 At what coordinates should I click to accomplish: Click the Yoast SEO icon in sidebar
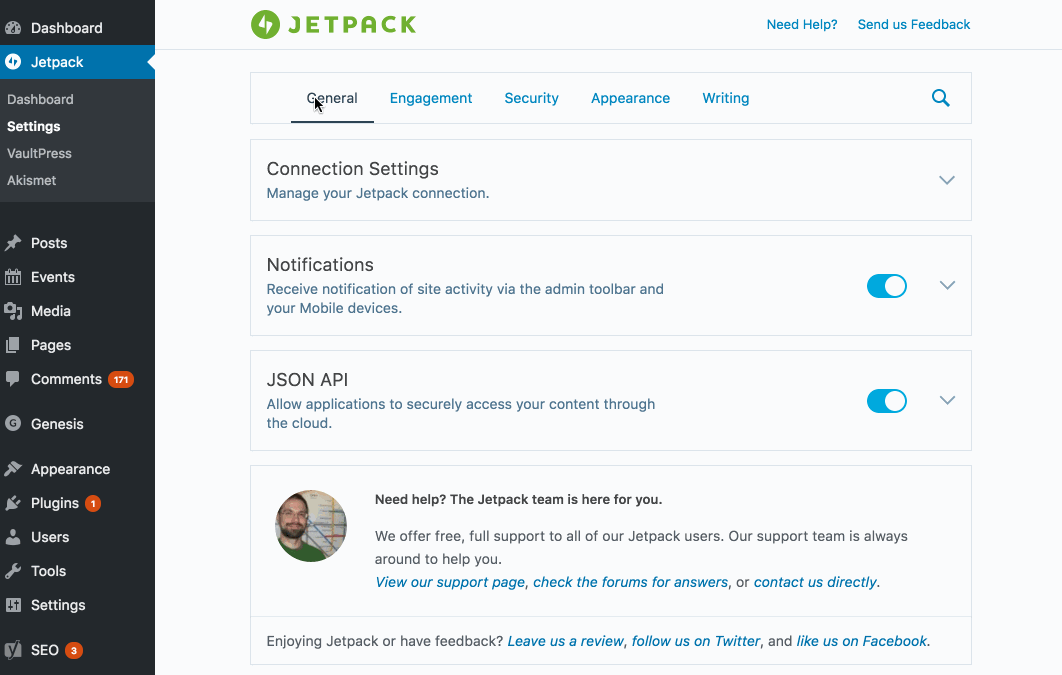(x=13, y=650)
